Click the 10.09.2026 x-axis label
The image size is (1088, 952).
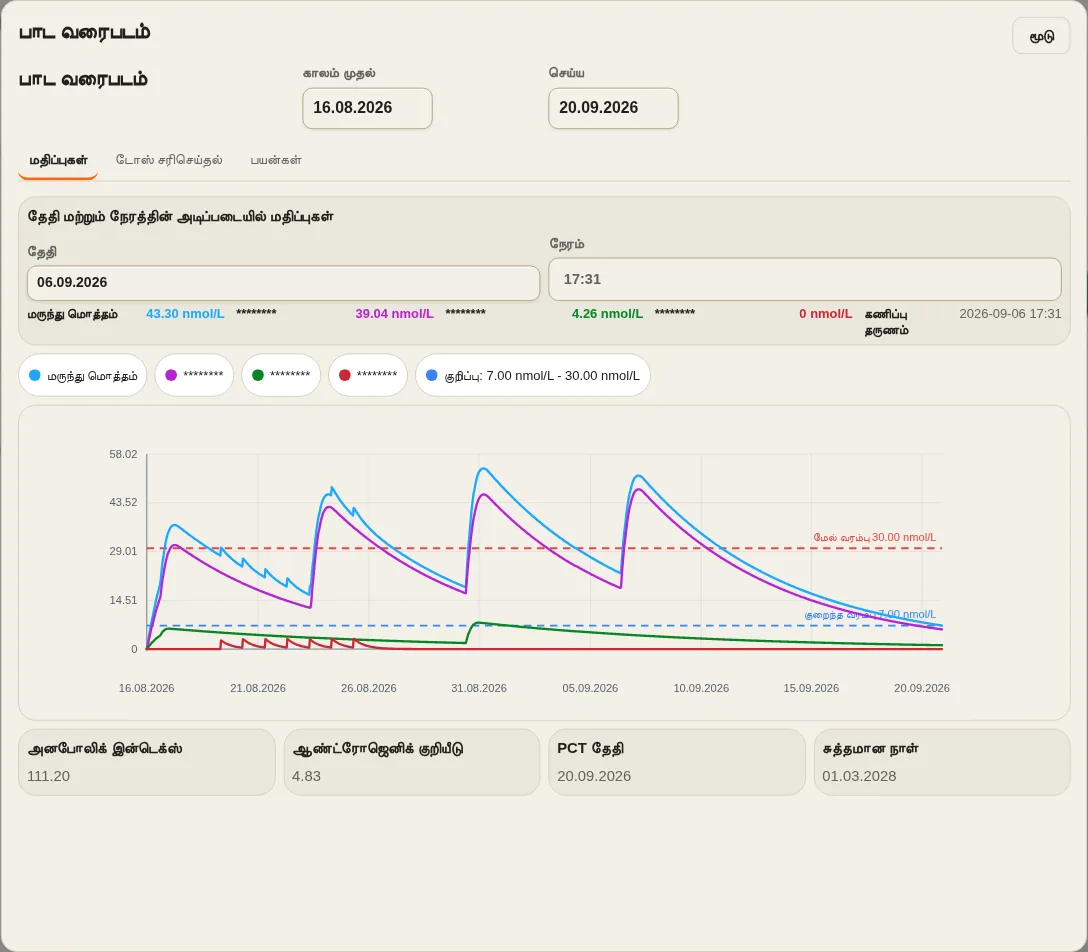pos(701,688)
